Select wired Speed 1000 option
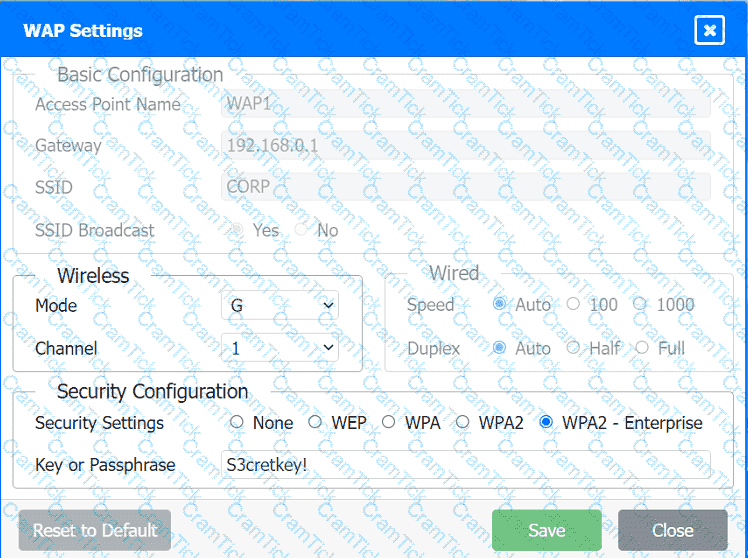Viewport: 748px width, 558px height. click(x=640, y=304)
